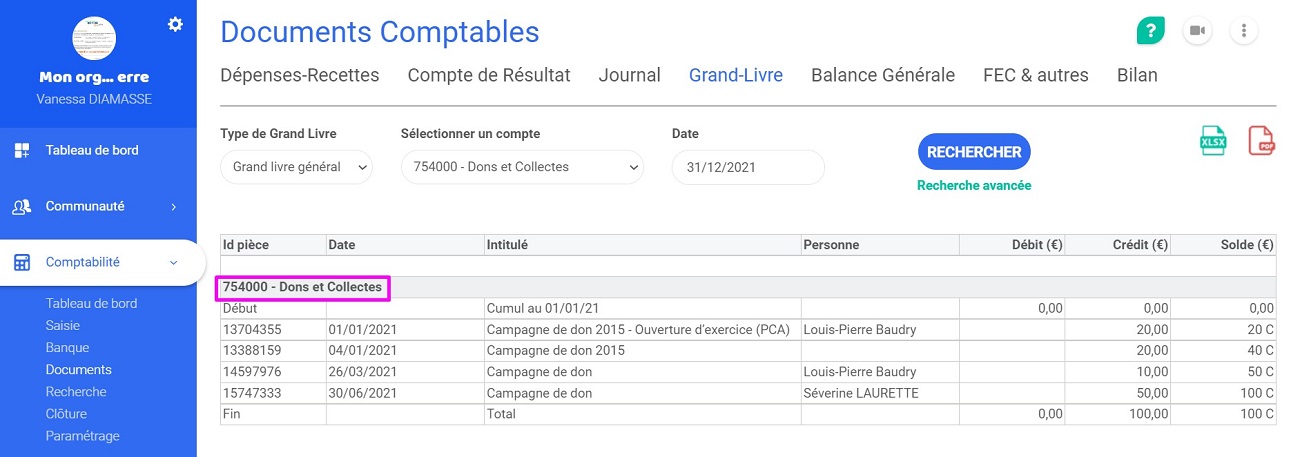Export the ledger as XLSX file
The height and width of the screenshot is (457, 1300).
coord(1213,141)
